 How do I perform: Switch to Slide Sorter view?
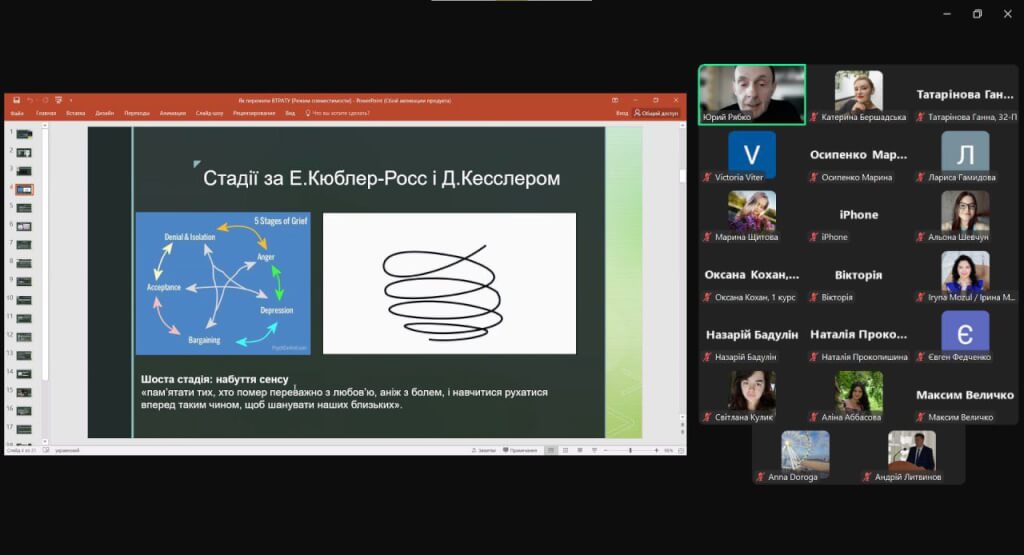coord(563,450)
